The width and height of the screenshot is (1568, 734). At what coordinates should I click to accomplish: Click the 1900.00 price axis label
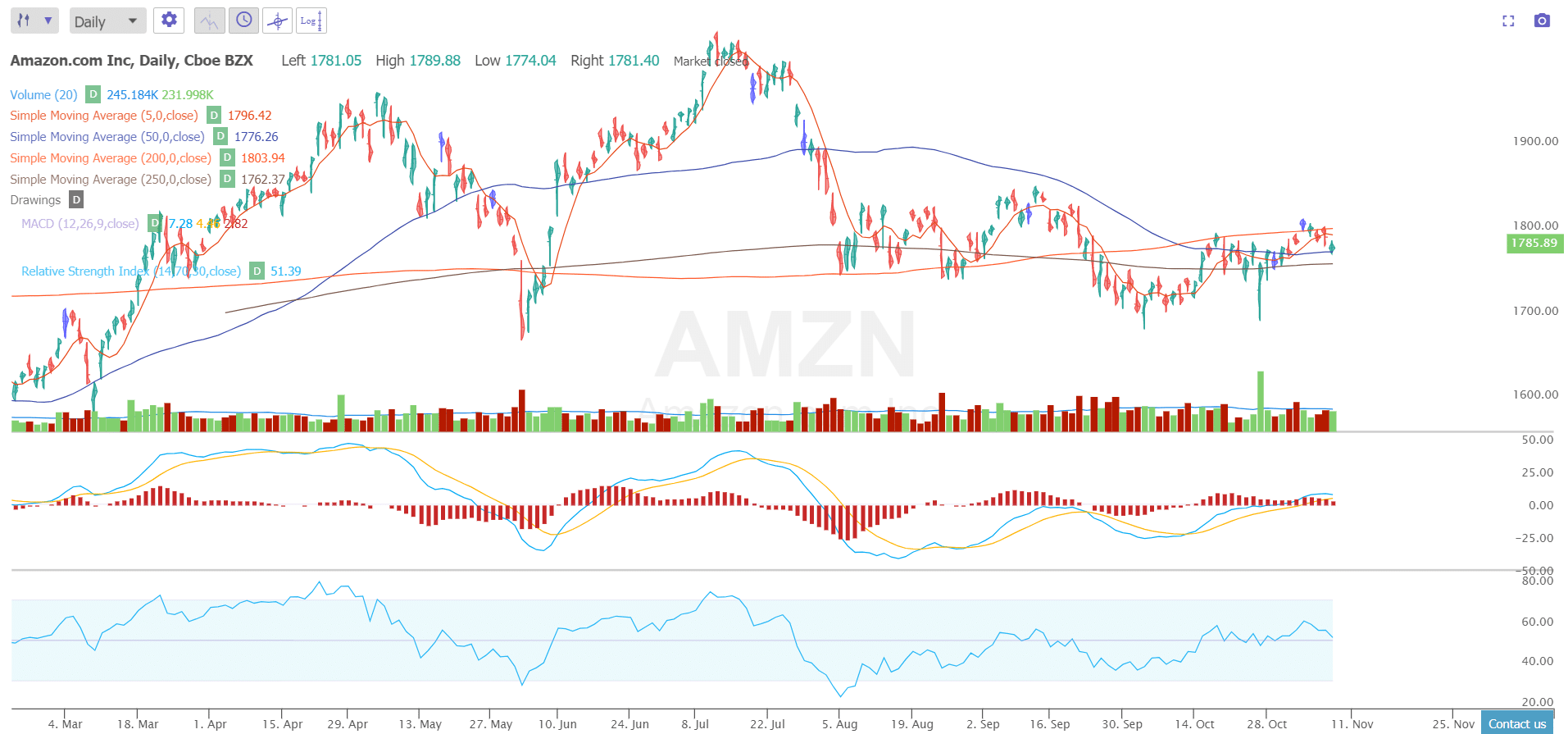tap(1535, 141)
